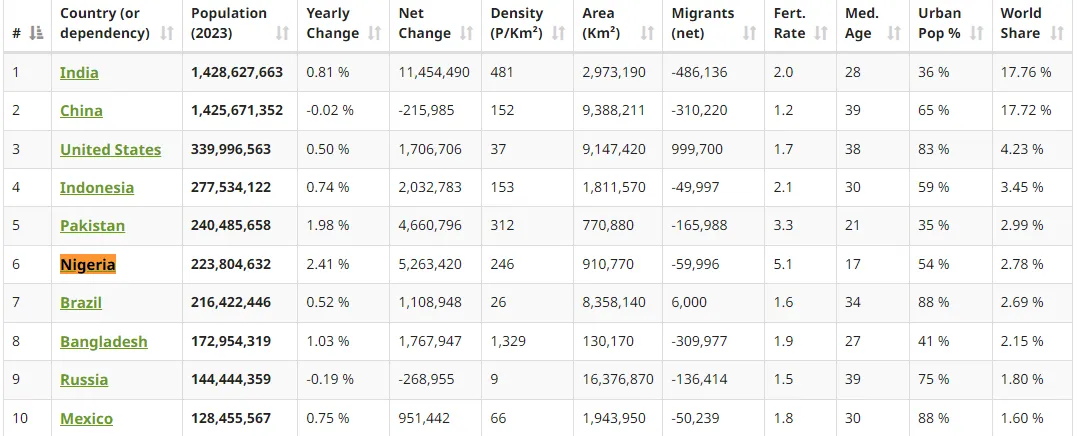
Task: Click Yearly Change sort arrows
Action: pyautogui.click(x=375, y=33)
